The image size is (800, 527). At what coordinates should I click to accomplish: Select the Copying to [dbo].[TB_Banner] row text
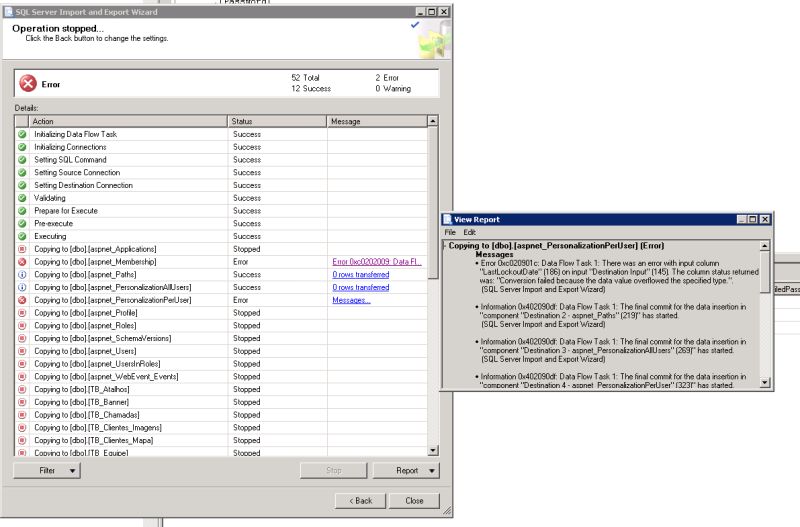[x=82, y=402]
